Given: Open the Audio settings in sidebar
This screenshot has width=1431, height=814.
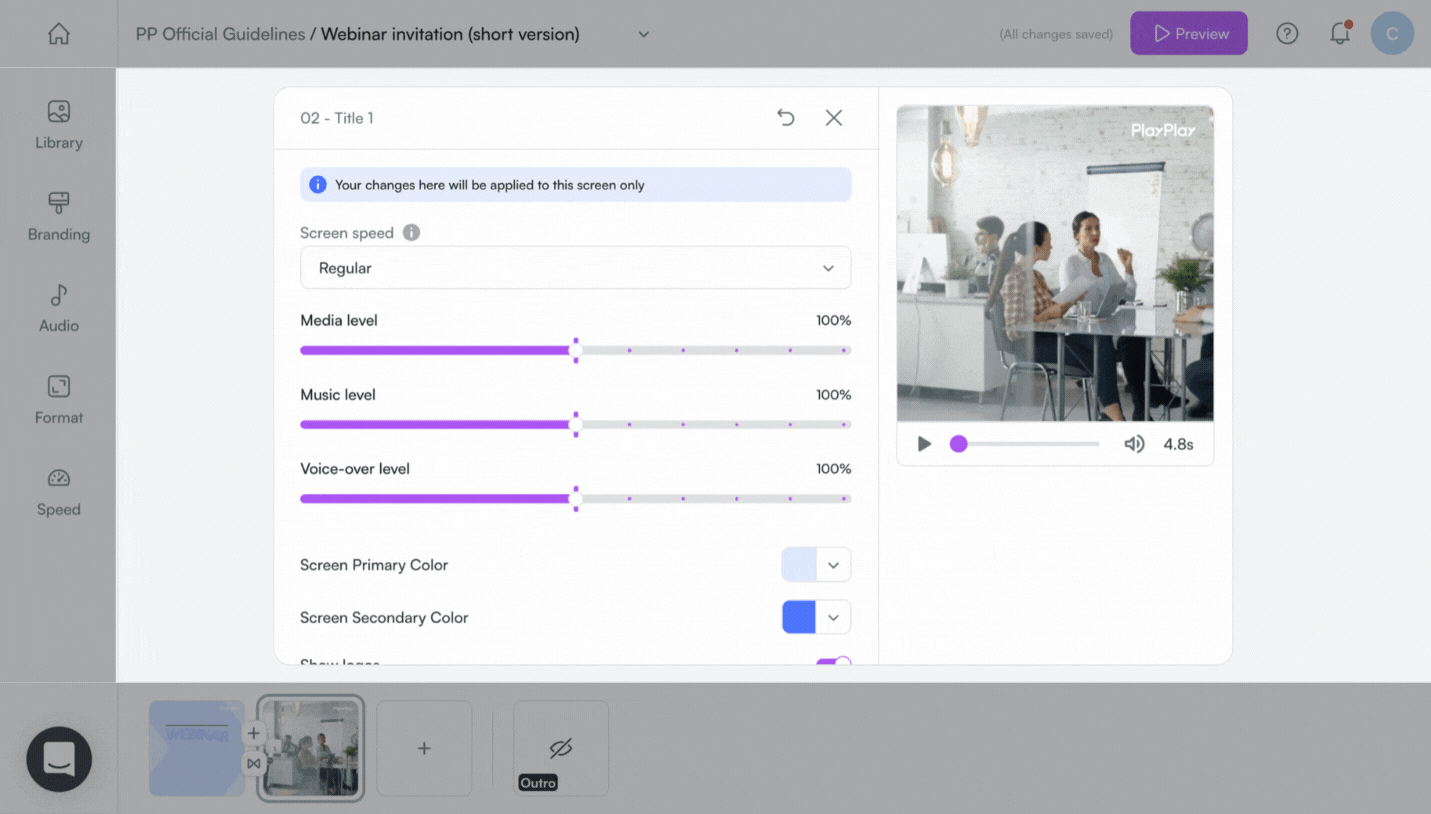Looking at the screenshot, I should click(58, 308).
